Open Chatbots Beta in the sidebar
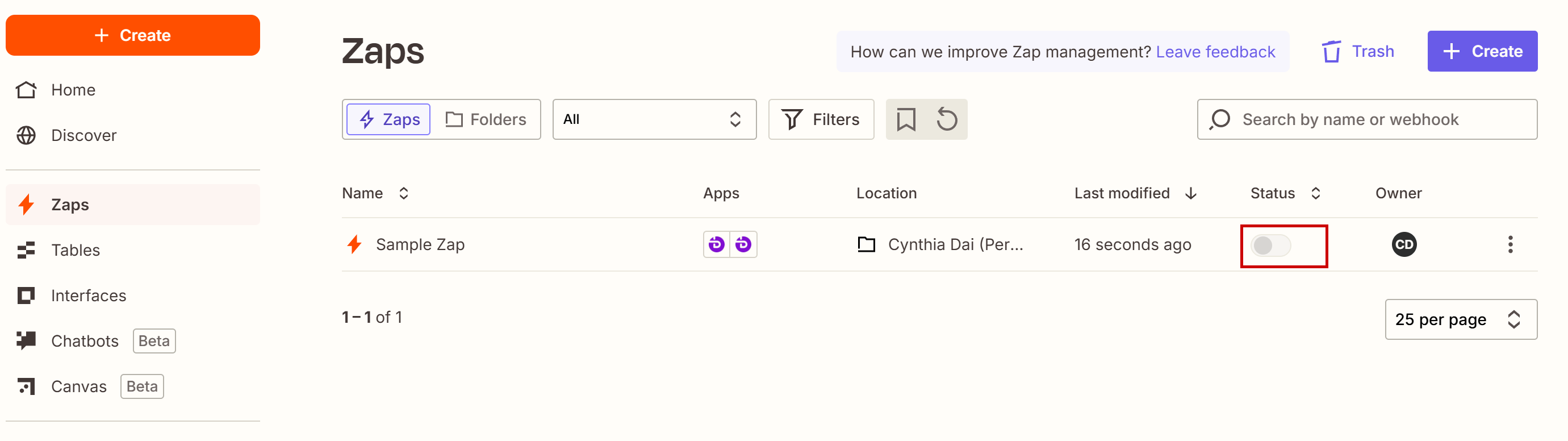The height and width of the screenshot is (441, 1568). 133,340
